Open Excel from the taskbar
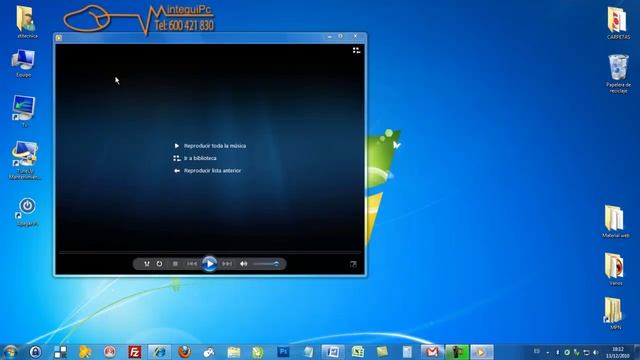640x360 pixels. pos(358,352)
